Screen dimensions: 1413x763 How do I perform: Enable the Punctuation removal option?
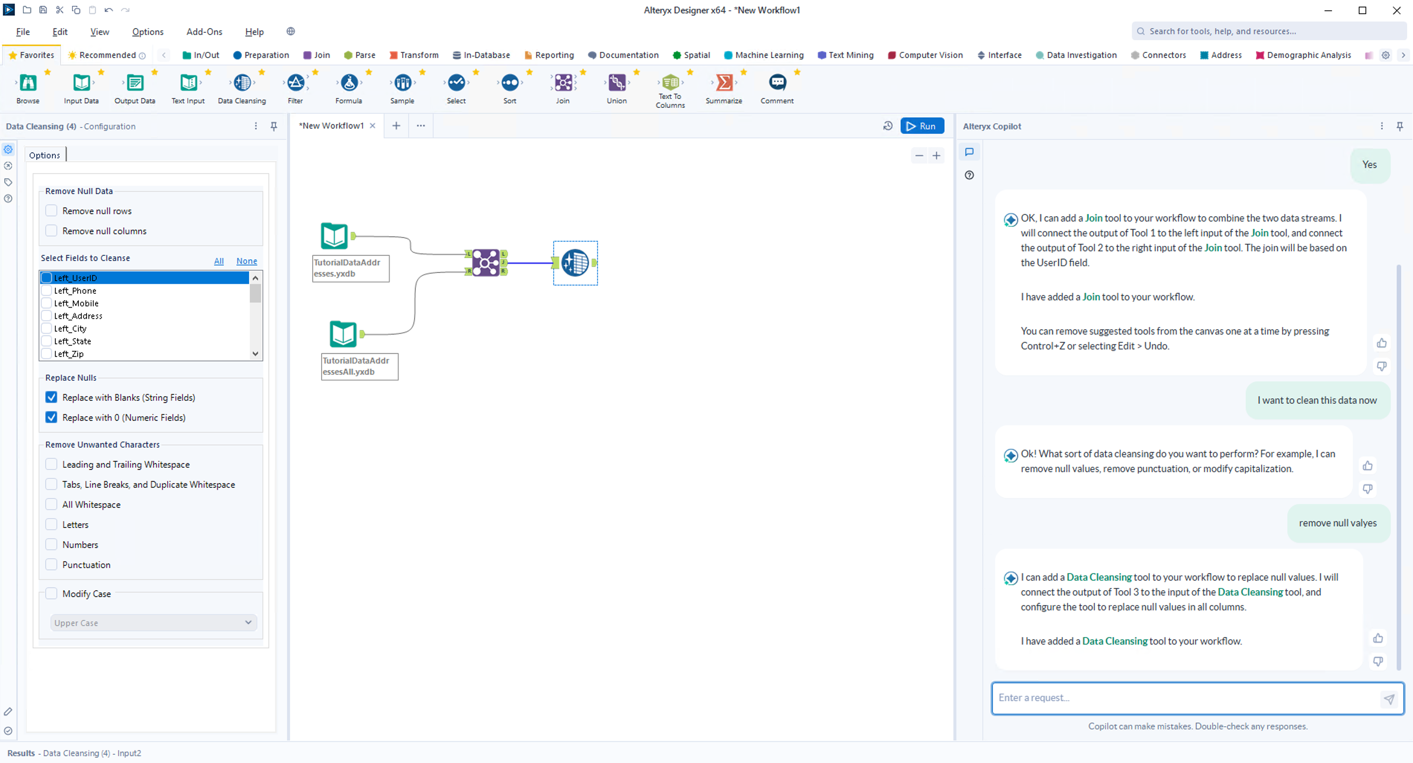[51, 564]
